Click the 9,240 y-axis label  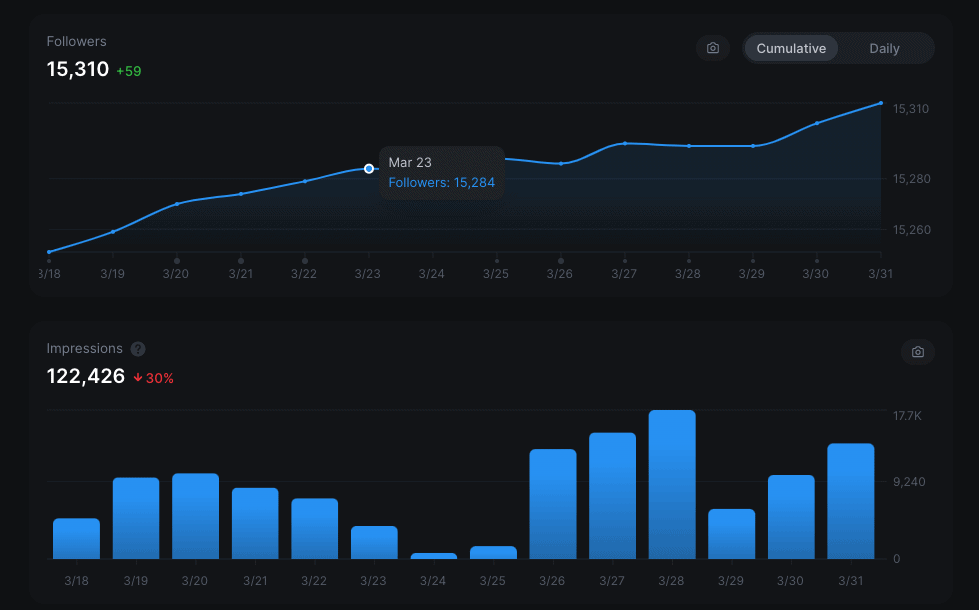(909, 482)
